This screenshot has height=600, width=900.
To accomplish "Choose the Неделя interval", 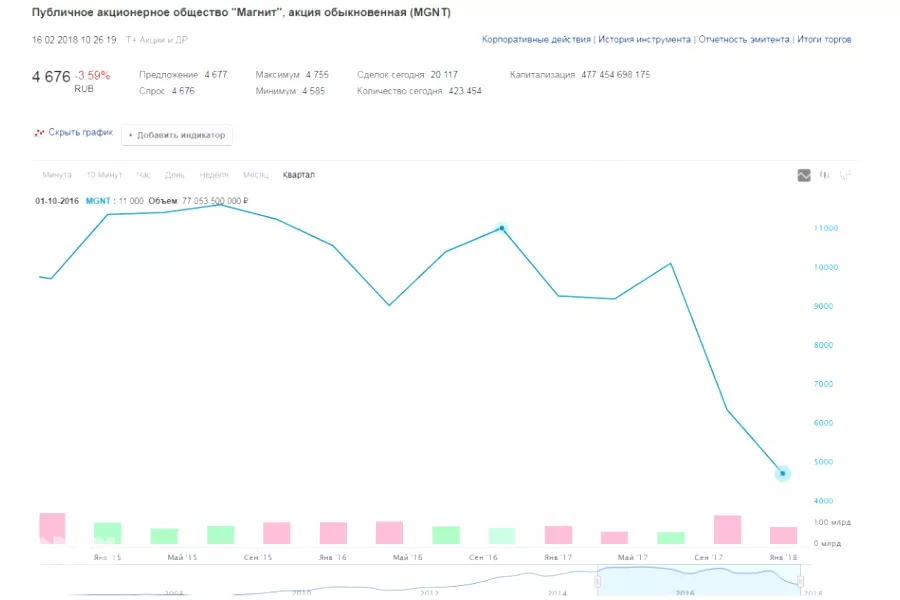I will click(x=214, y=175).
